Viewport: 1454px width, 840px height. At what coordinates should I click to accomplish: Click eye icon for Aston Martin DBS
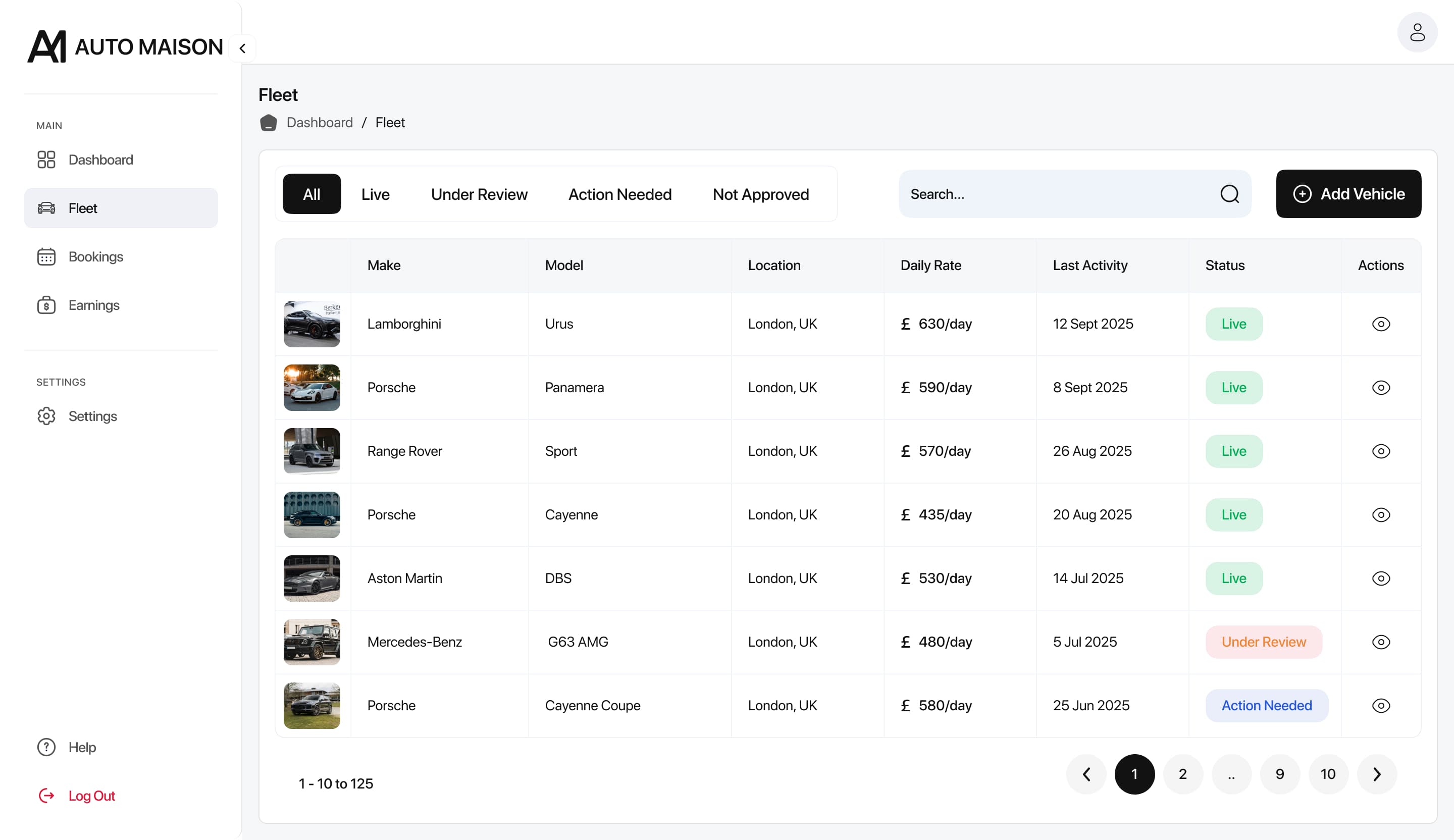point(1380,579)
